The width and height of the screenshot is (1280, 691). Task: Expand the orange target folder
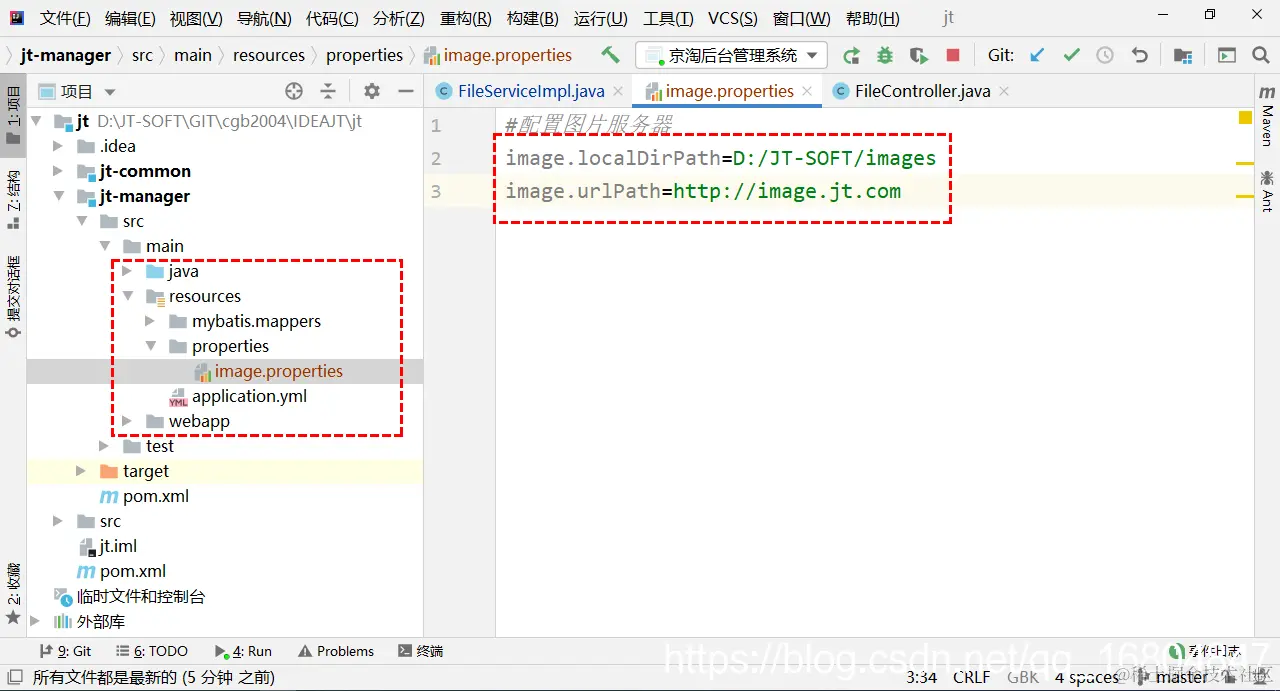click(x=82, y=471)
